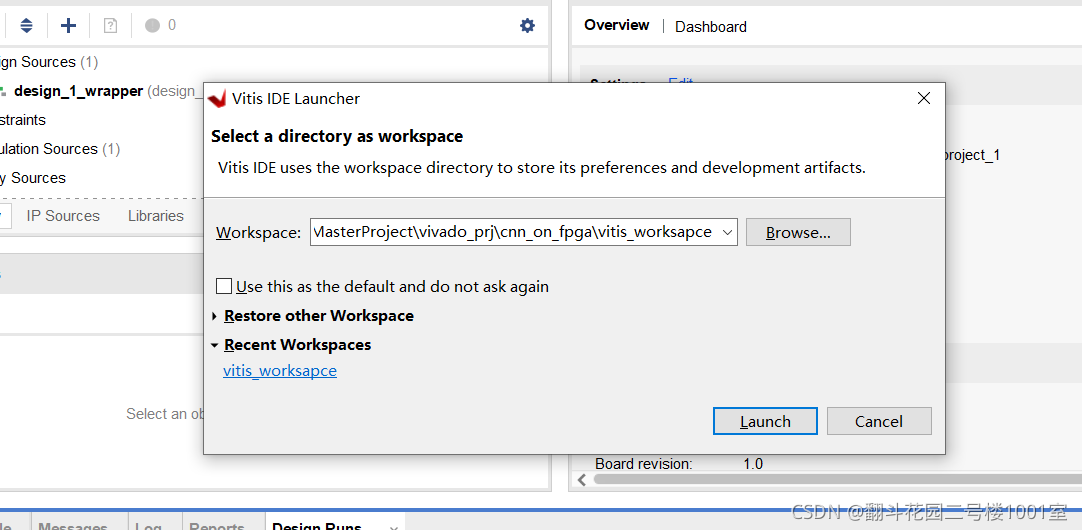Select the Constraints tree node
This screenshot has width=1082, height=530.
23,120
